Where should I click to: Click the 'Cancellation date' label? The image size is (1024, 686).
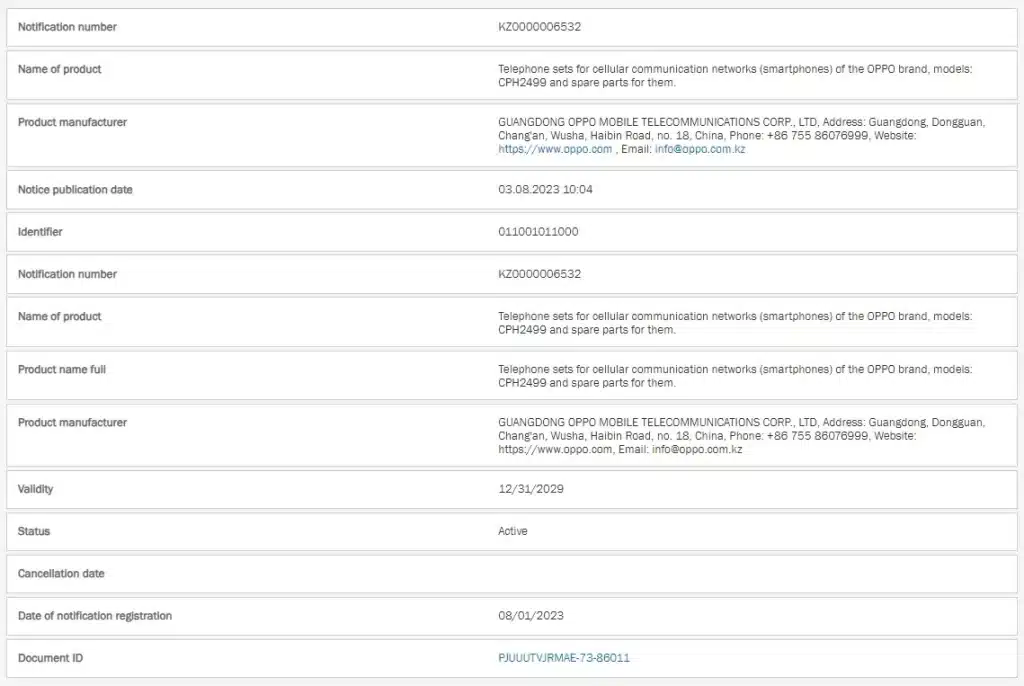[61, 574]
